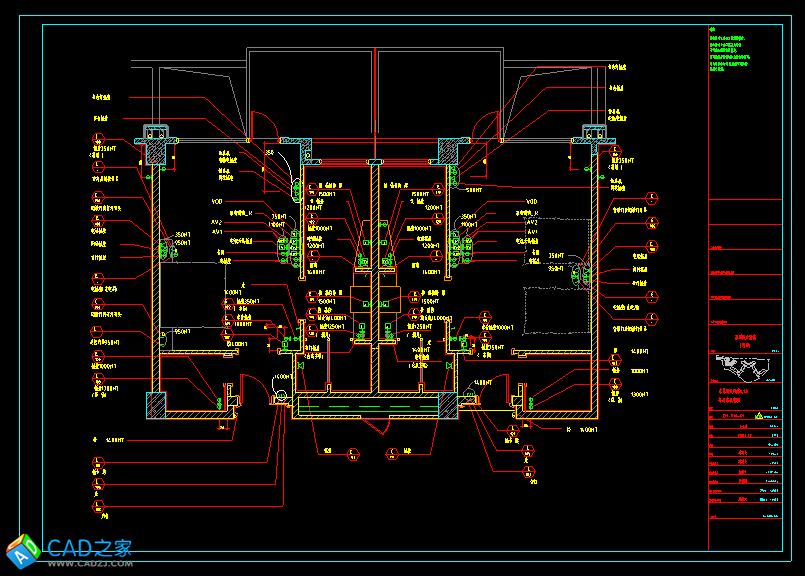Viewport: 805px width, 576px height.
Task: Click the yellow triangle symbol in title block
Action: 759,413
